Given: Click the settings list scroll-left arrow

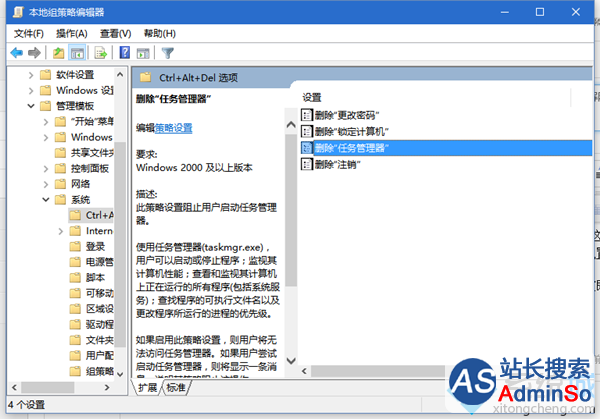Looking at the screenshot, I should [305, 371].
